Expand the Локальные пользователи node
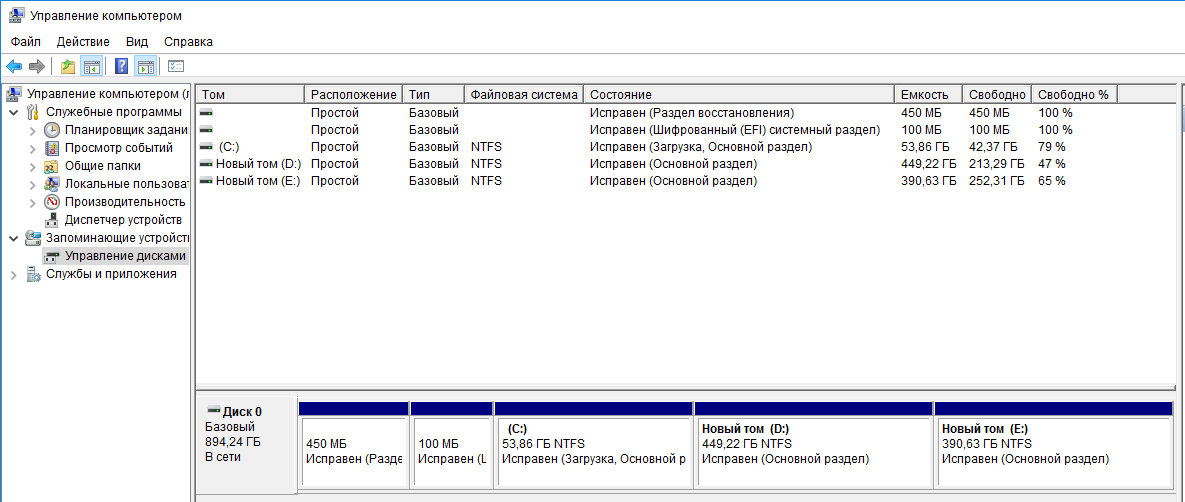Viewport: 1185px width, 502px height. pyautogui.click(x=32, y=184)
